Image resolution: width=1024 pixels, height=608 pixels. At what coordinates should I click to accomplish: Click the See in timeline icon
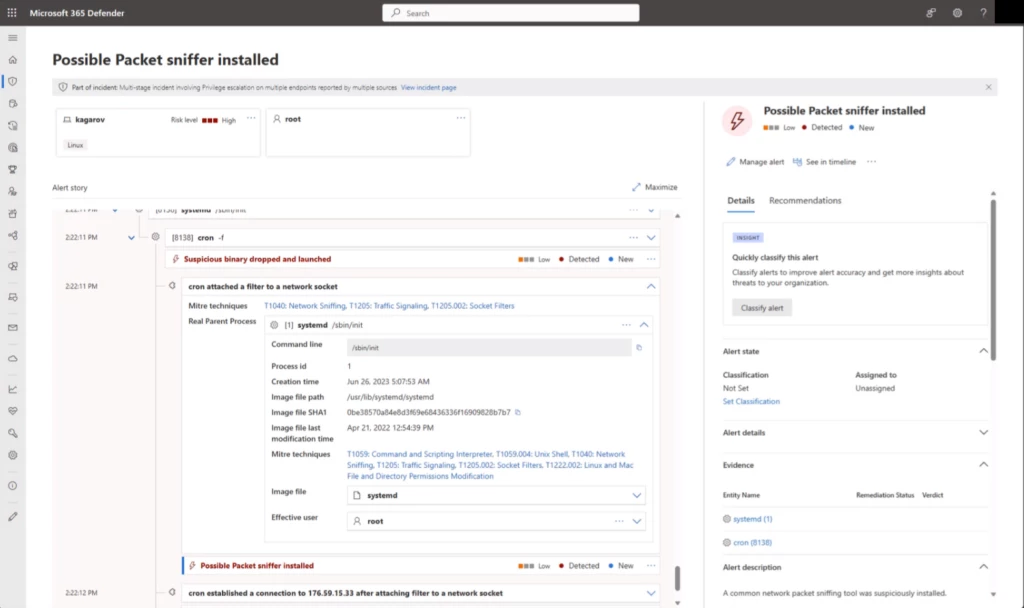point(798,161)
